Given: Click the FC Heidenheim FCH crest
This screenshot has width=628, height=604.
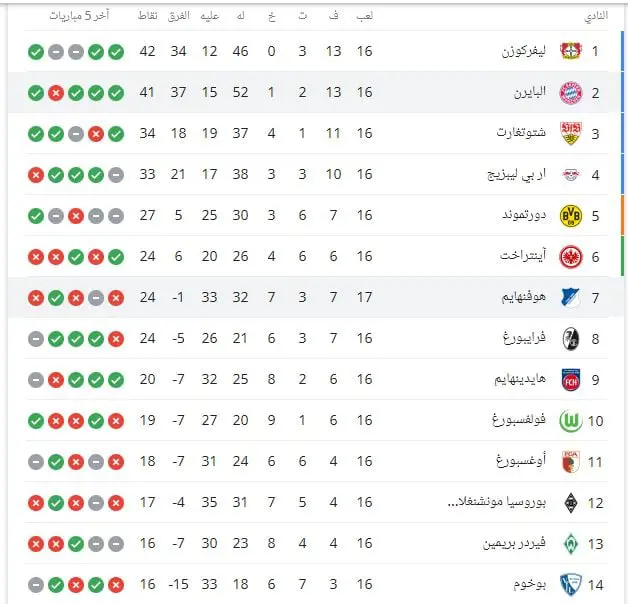Looking at the screenshot, I should [570, 380].
